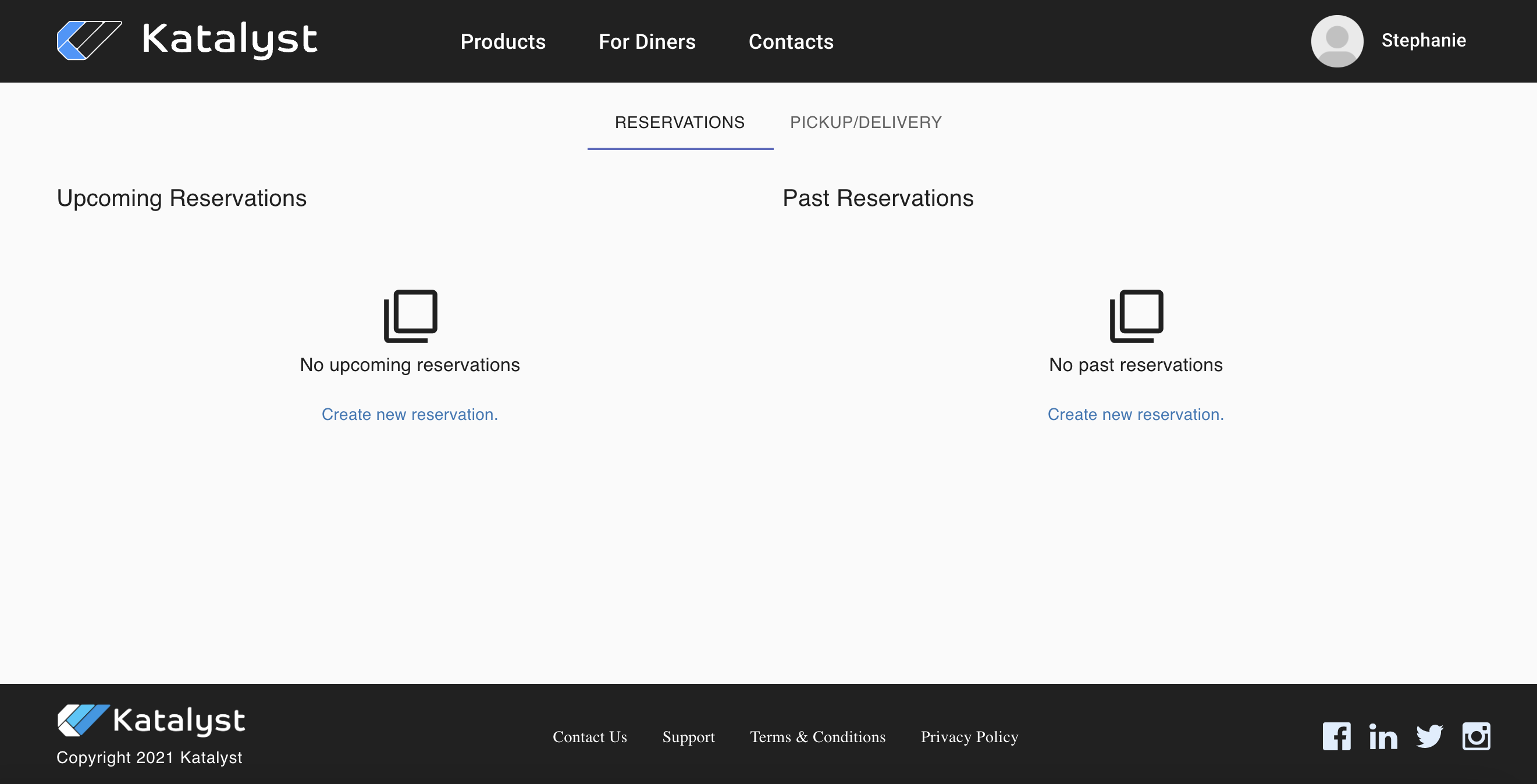This screenshot has height=784, width=1537.
Task: Open the Products menu
Action: 503,42
